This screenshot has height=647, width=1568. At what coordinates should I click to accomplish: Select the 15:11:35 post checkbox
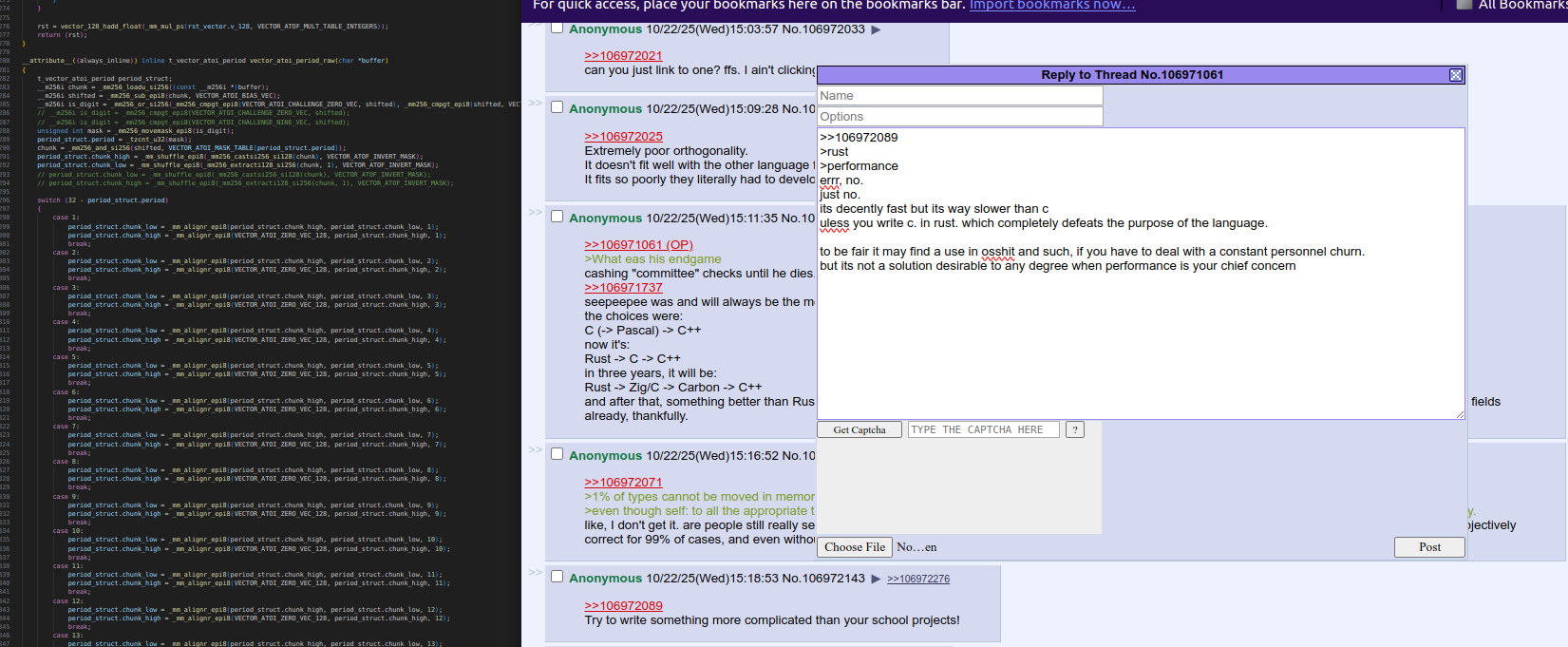(x=557, y=217)
